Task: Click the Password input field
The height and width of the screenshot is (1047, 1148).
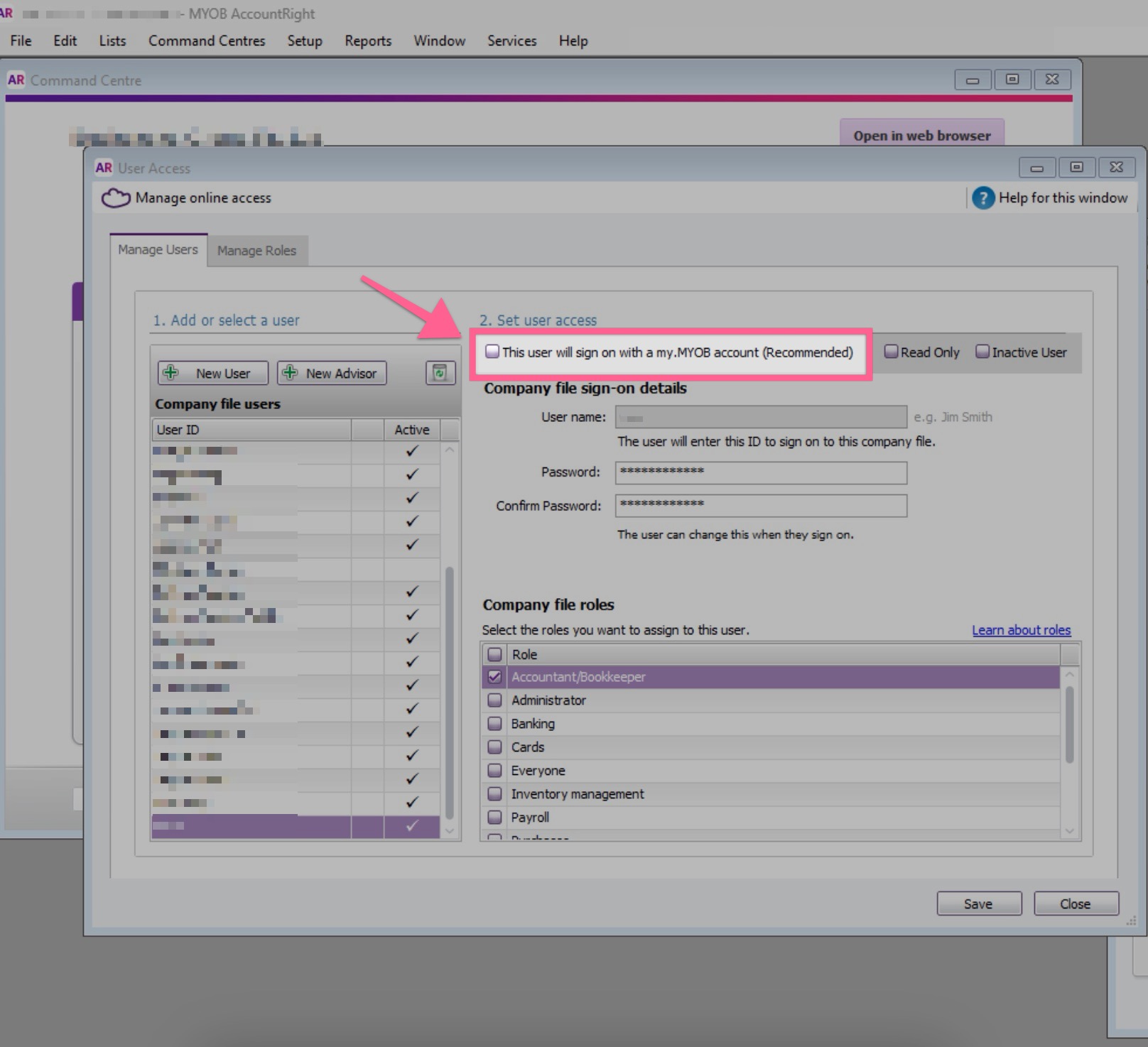Action: tap(760, 472)
